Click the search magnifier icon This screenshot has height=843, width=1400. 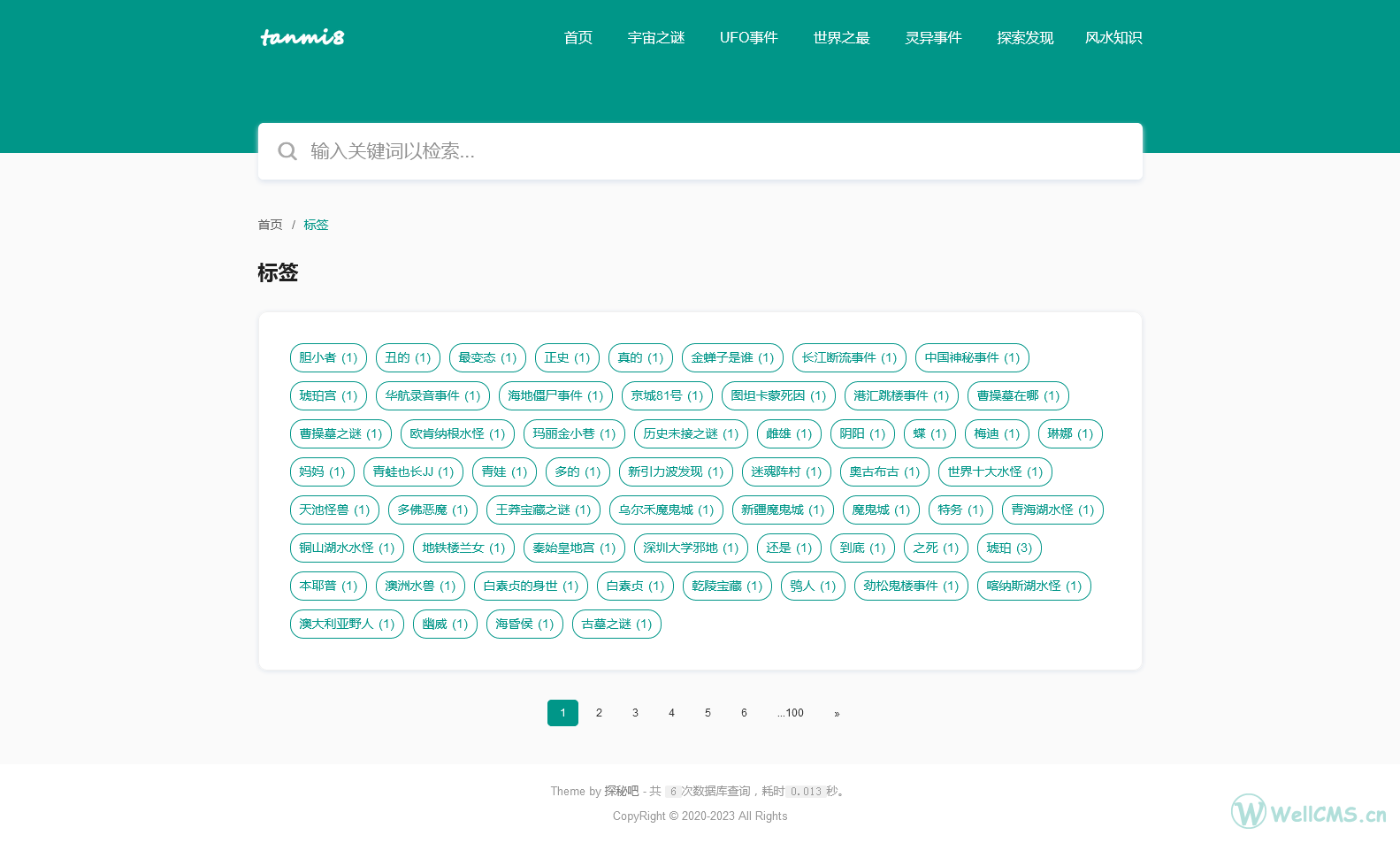click(x=287, y=151)
